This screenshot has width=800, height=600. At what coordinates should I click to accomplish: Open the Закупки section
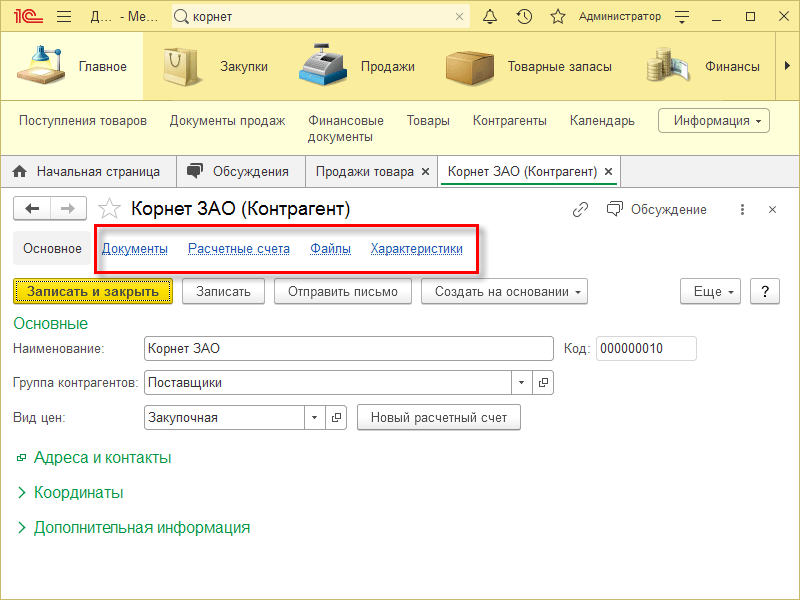click(215, 66)
